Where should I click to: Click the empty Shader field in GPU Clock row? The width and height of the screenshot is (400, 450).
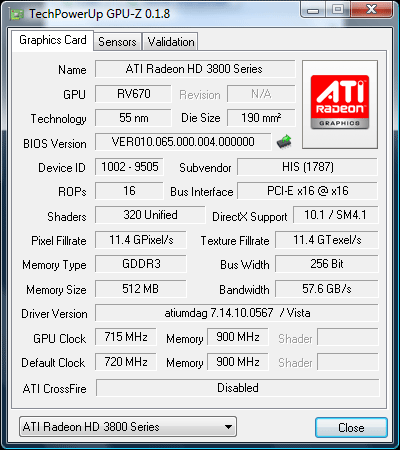pos(348,337)
